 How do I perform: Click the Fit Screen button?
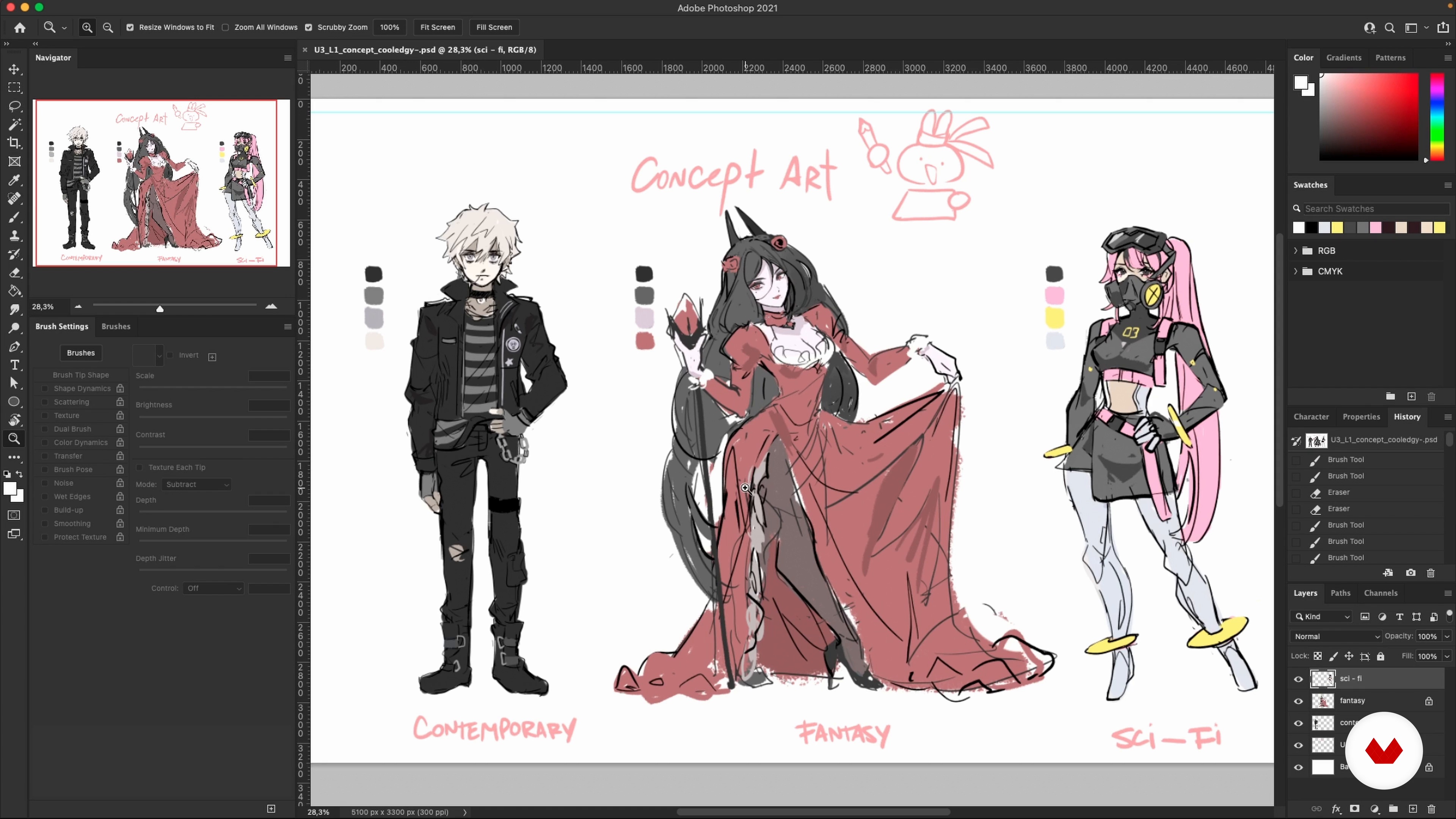click(x=438, y=27)
